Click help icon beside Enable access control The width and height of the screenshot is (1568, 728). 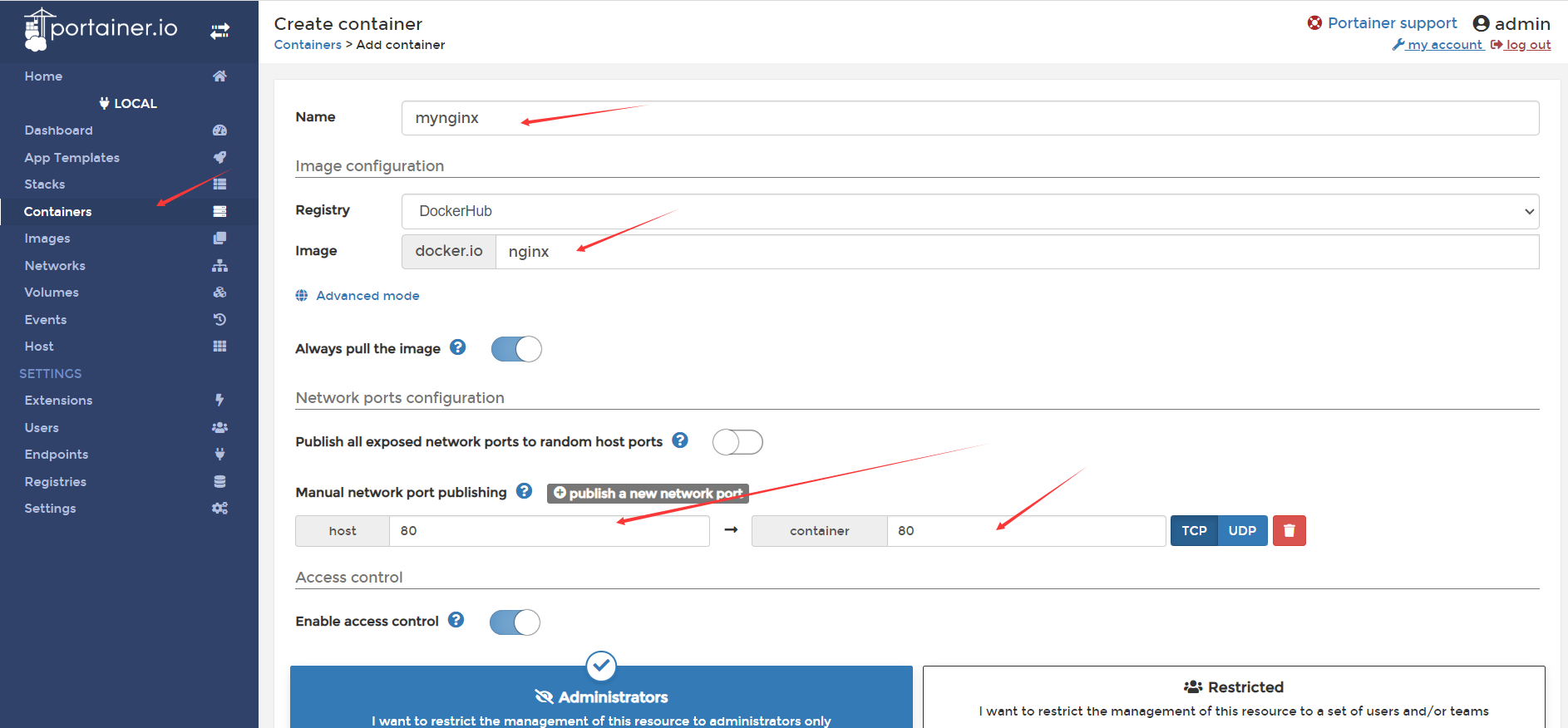tap(456, 620)
